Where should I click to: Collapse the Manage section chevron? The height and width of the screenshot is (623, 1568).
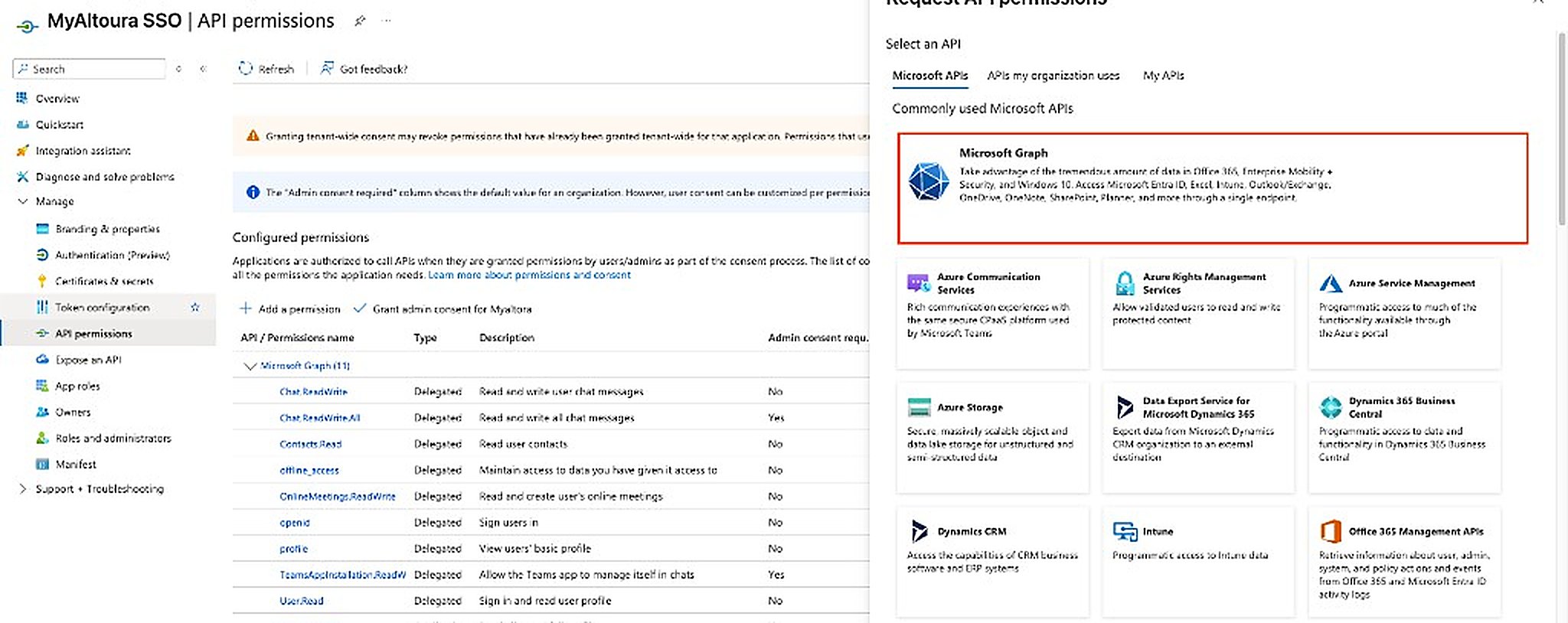tap(22, 201)
